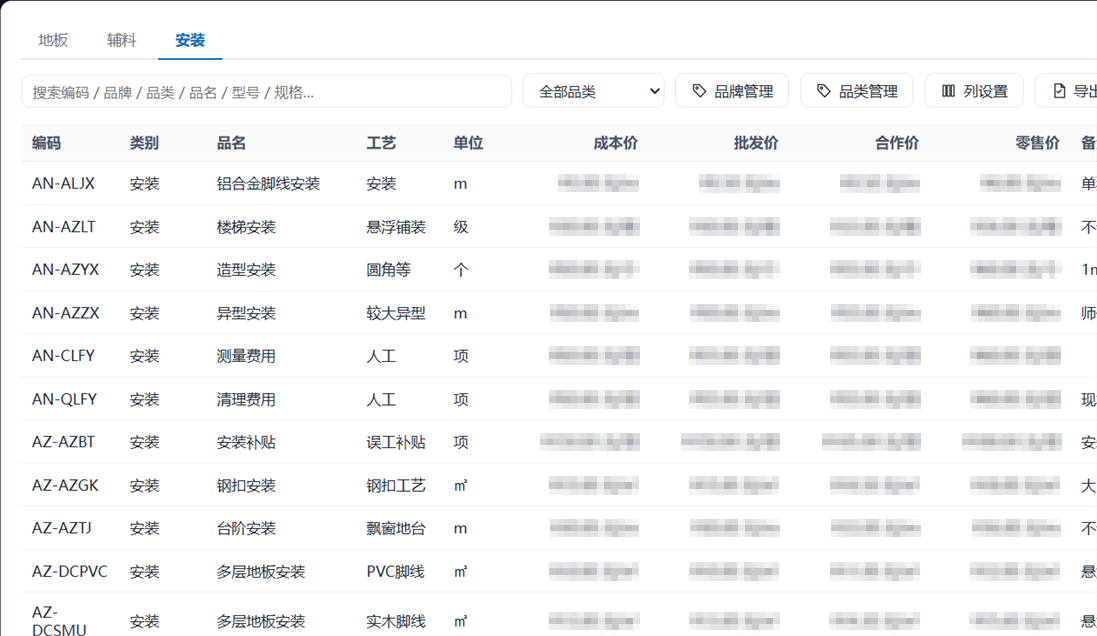This screenshot has width=1097, height=636.
Task: Click product name 造型安装
Action: [x=246, y=269]
